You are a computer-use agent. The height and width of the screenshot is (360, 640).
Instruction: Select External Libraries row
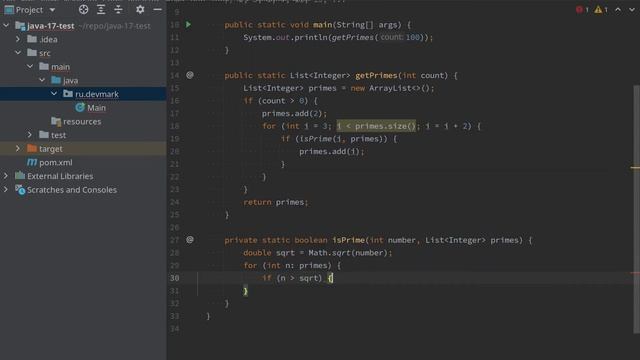click(83, 176)
